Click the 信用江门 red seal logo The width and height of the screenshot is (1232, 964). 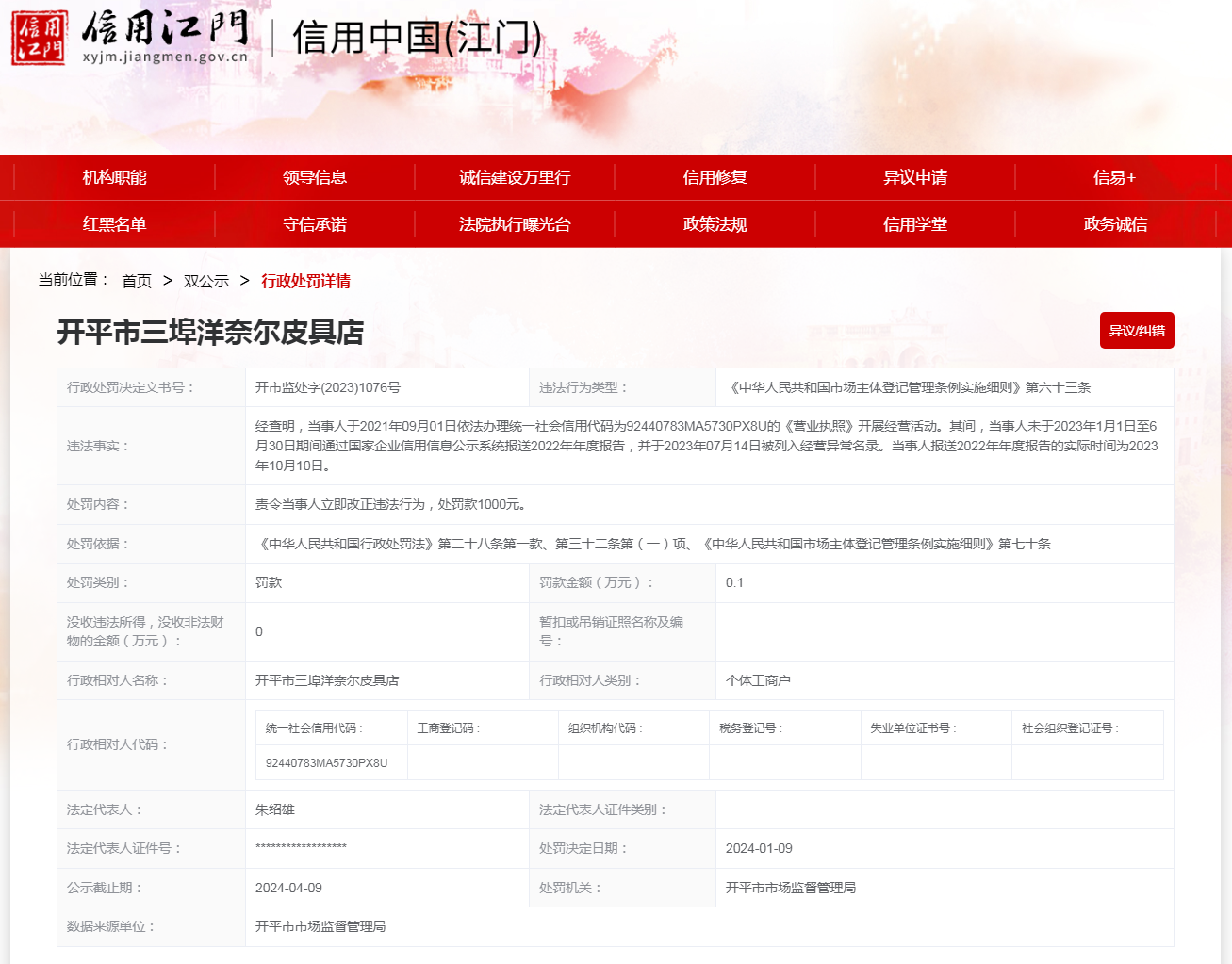(39, 39)
